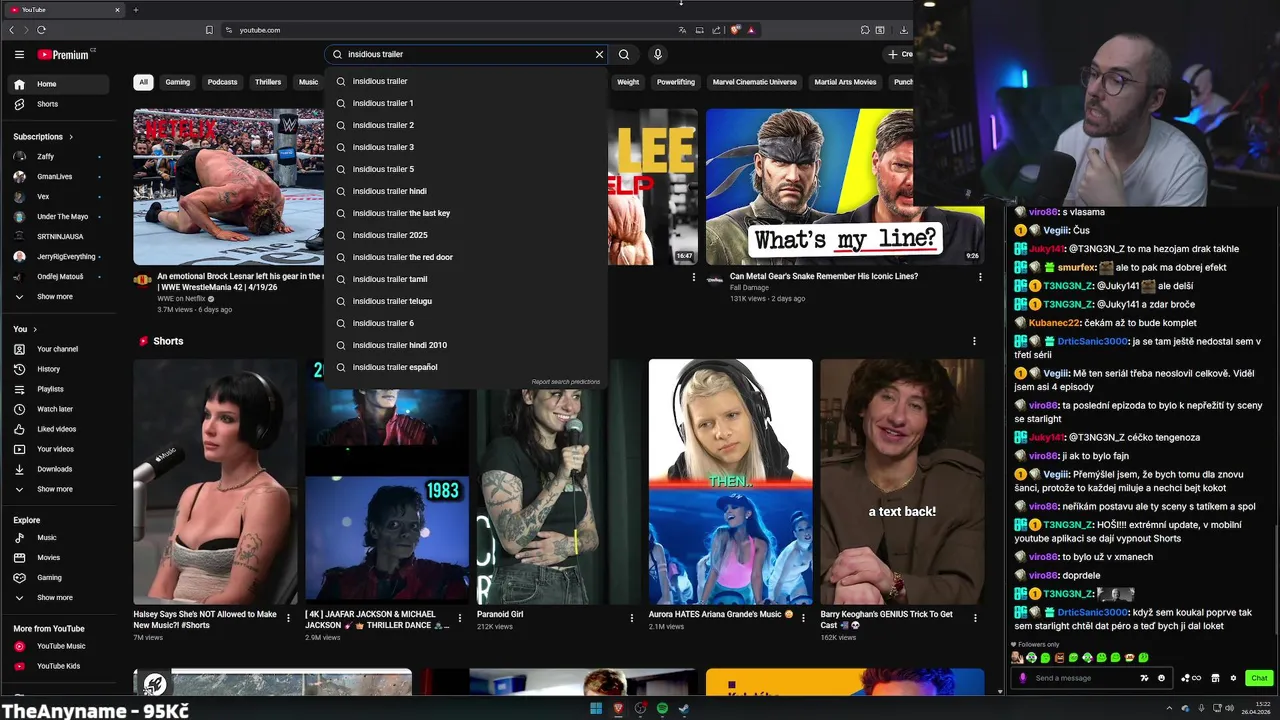
Task: Reload the page in the browser
Action: point(42,30)
